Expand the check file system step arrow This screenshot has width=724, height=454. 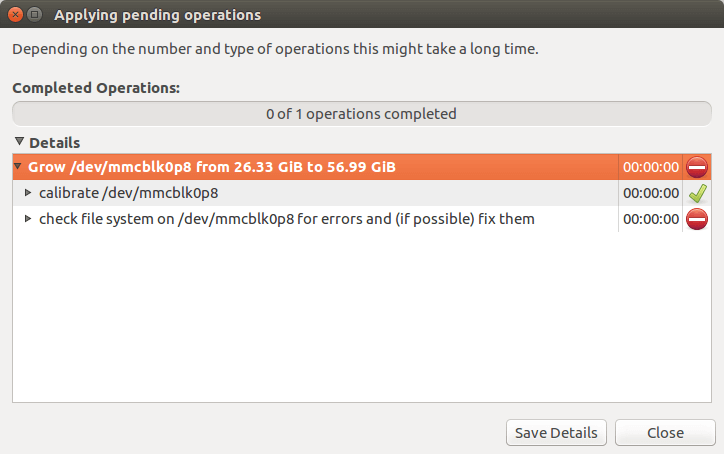click(x=28, y=219)
